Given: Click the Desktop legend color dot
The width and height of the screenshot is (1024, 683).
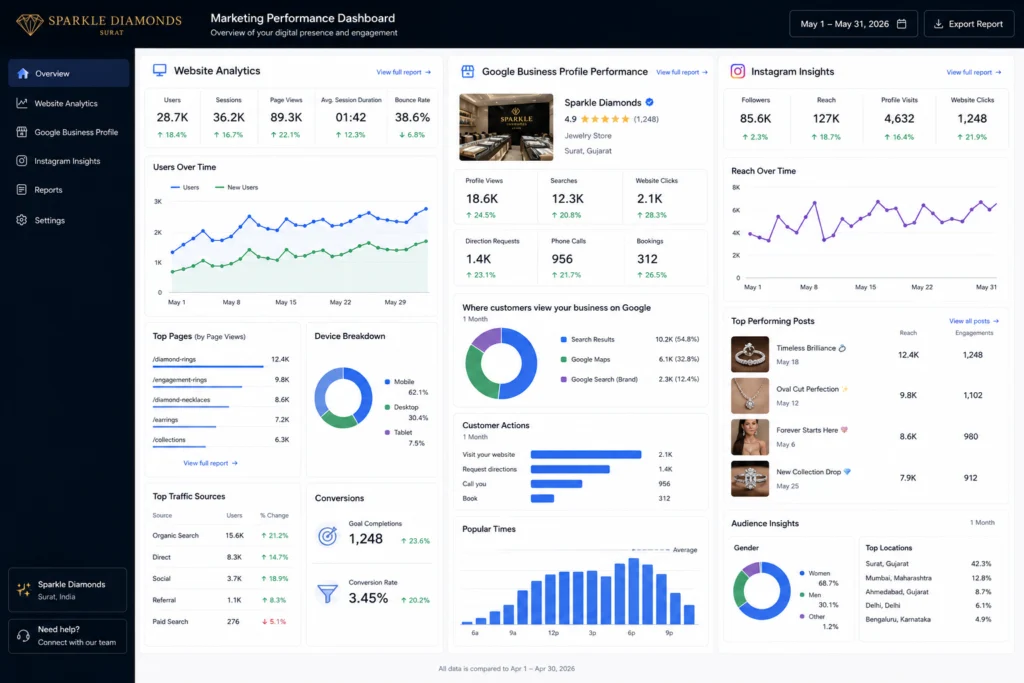Looking at the screenshot, I should click(387, 407).
